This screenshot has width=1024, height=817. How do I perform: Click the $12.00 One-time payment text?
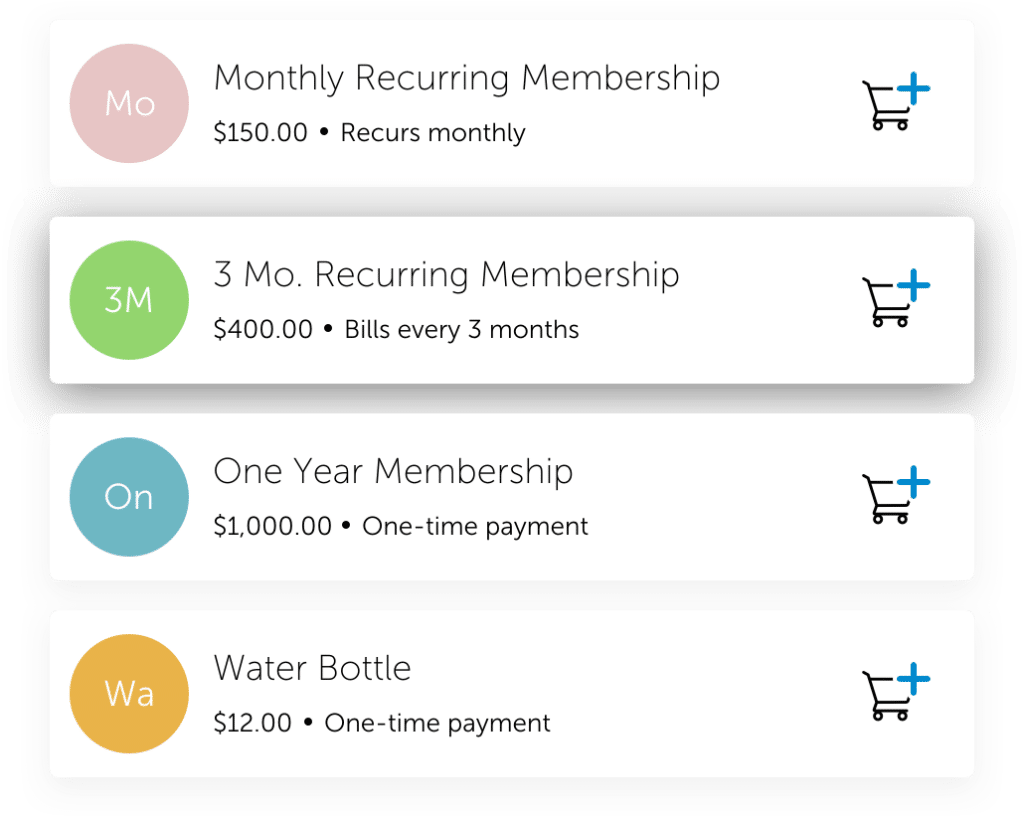[x=382, y=722]
